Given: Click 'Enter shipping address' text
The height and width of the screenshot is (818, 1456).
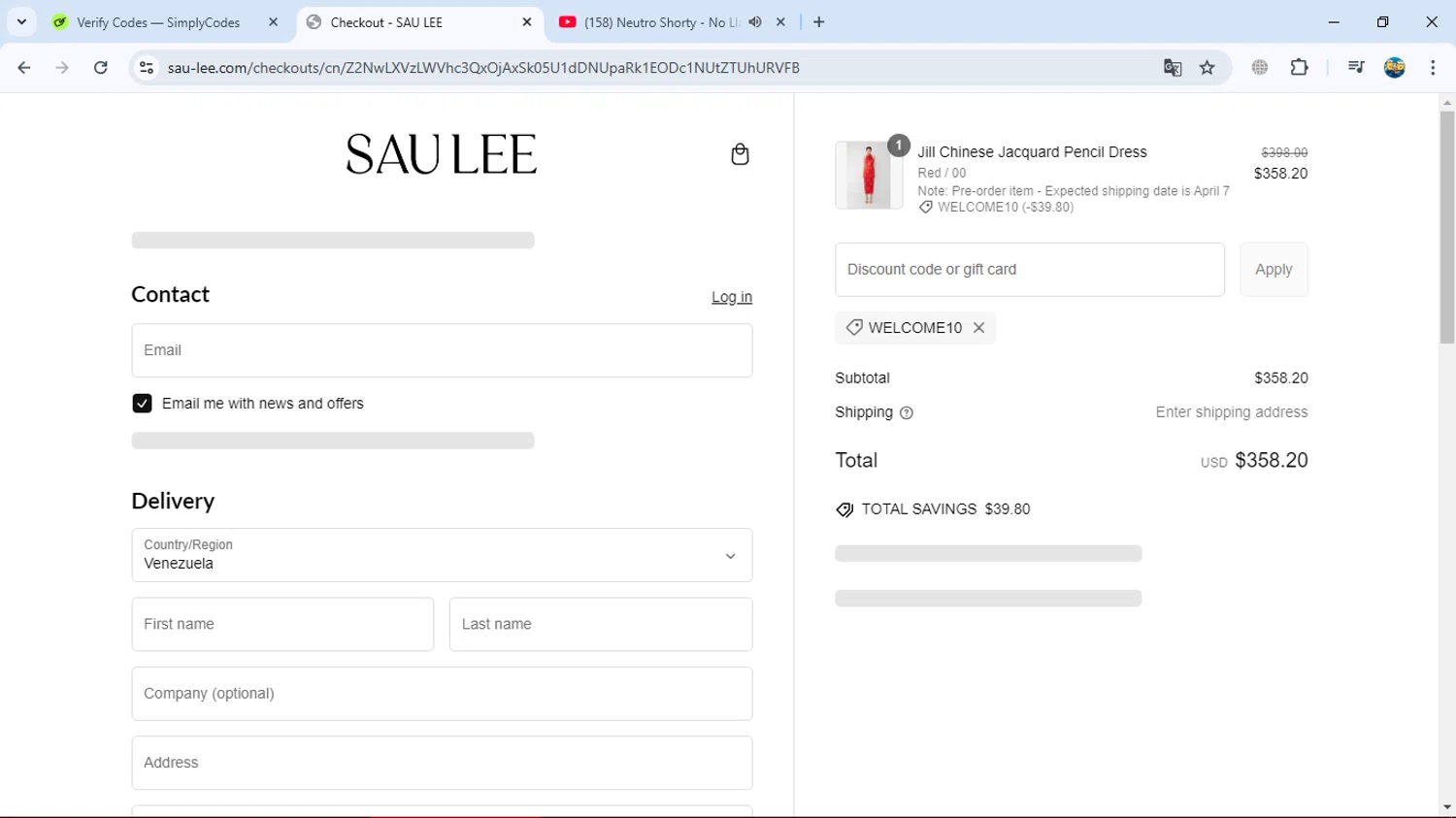Looking at the screenshot, I should click(x=1232, y=412).
